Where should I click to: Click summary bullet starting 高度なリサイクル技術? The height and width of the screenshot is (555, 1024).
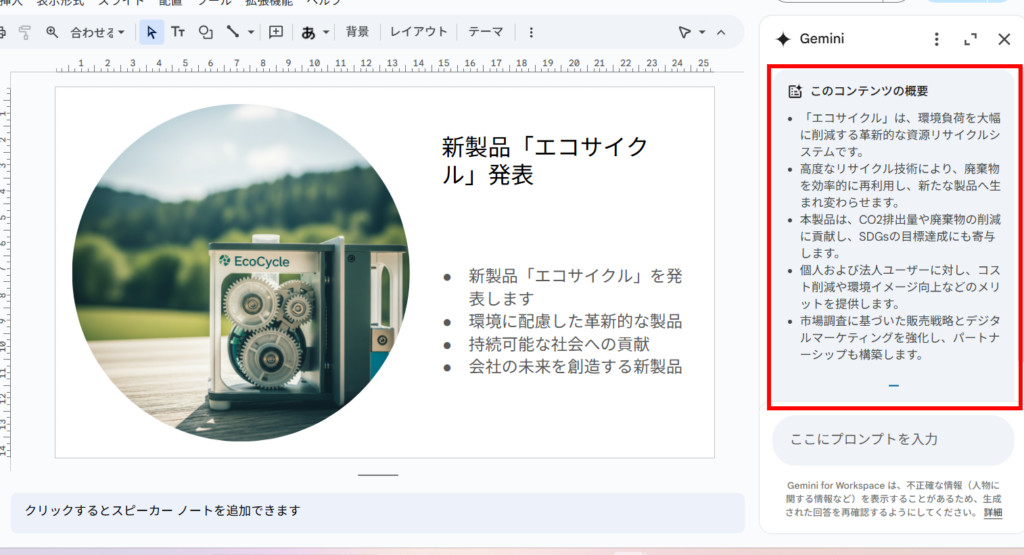(x=900, y=185)
